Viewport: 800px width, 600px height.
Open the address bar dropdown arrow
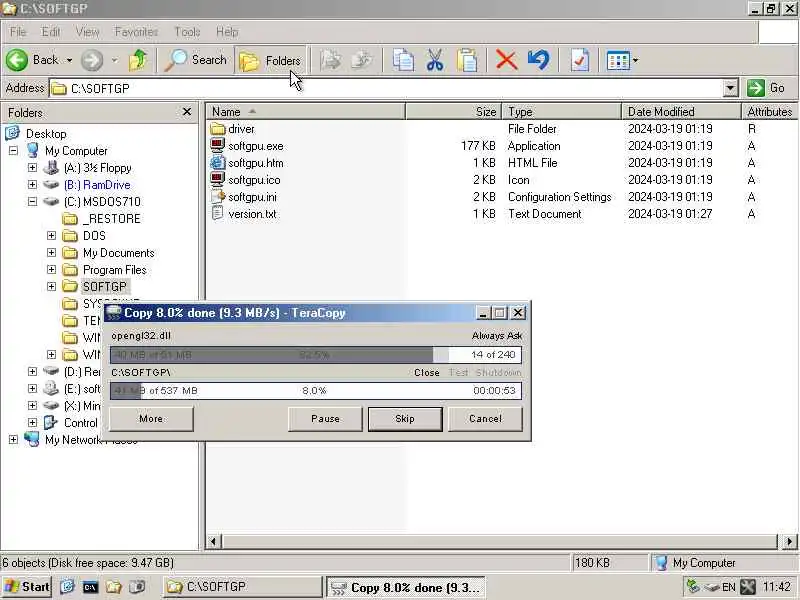tap(731, 88)
